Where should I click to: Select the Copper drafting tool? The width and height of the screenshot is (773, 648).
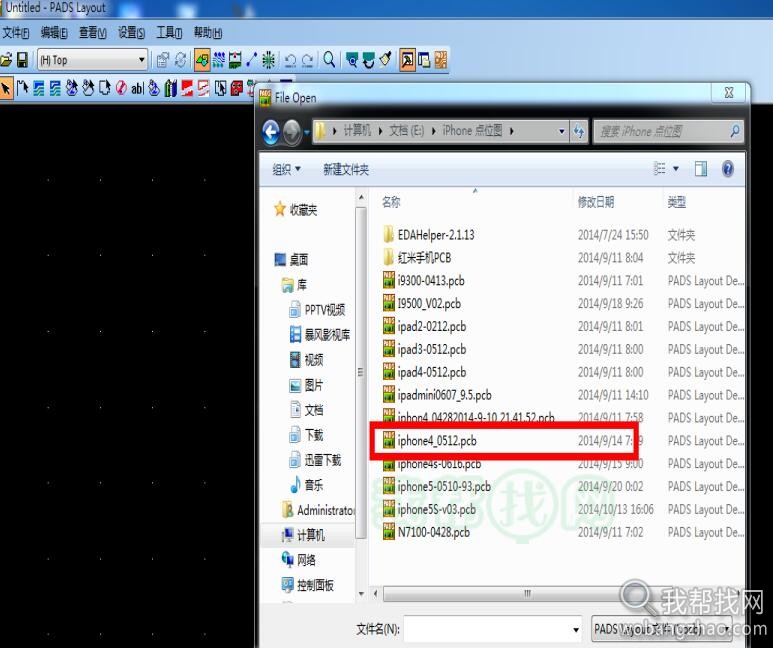click(39, 88)
